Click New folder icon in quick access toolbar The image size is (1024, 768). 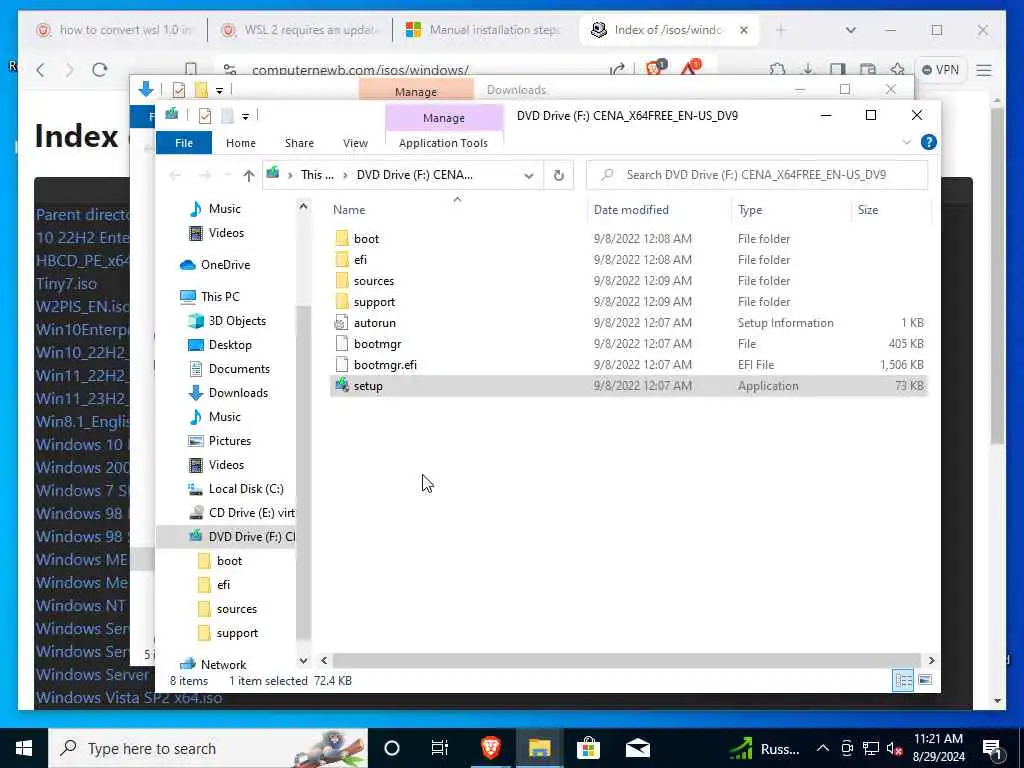pyautogui.click(x=227, y=116)
